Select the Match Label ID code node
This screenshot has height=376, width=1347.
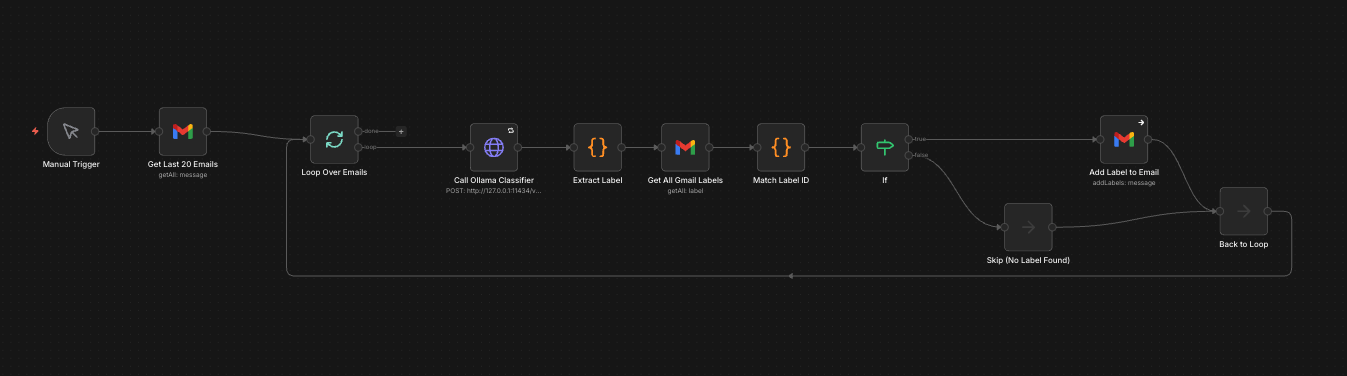pos(781,147)
